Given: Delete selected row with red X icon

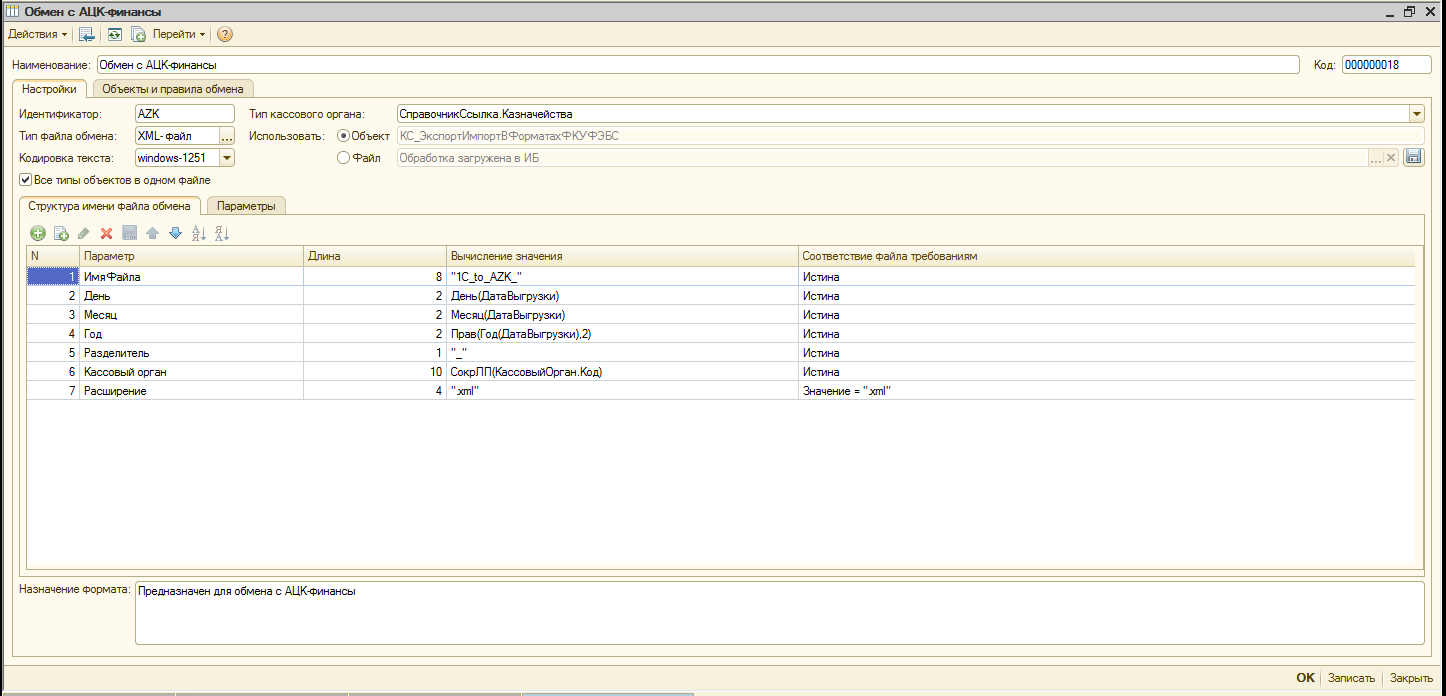Looking at the screenshot, I should pyautogui.click(x=106, y=233).
